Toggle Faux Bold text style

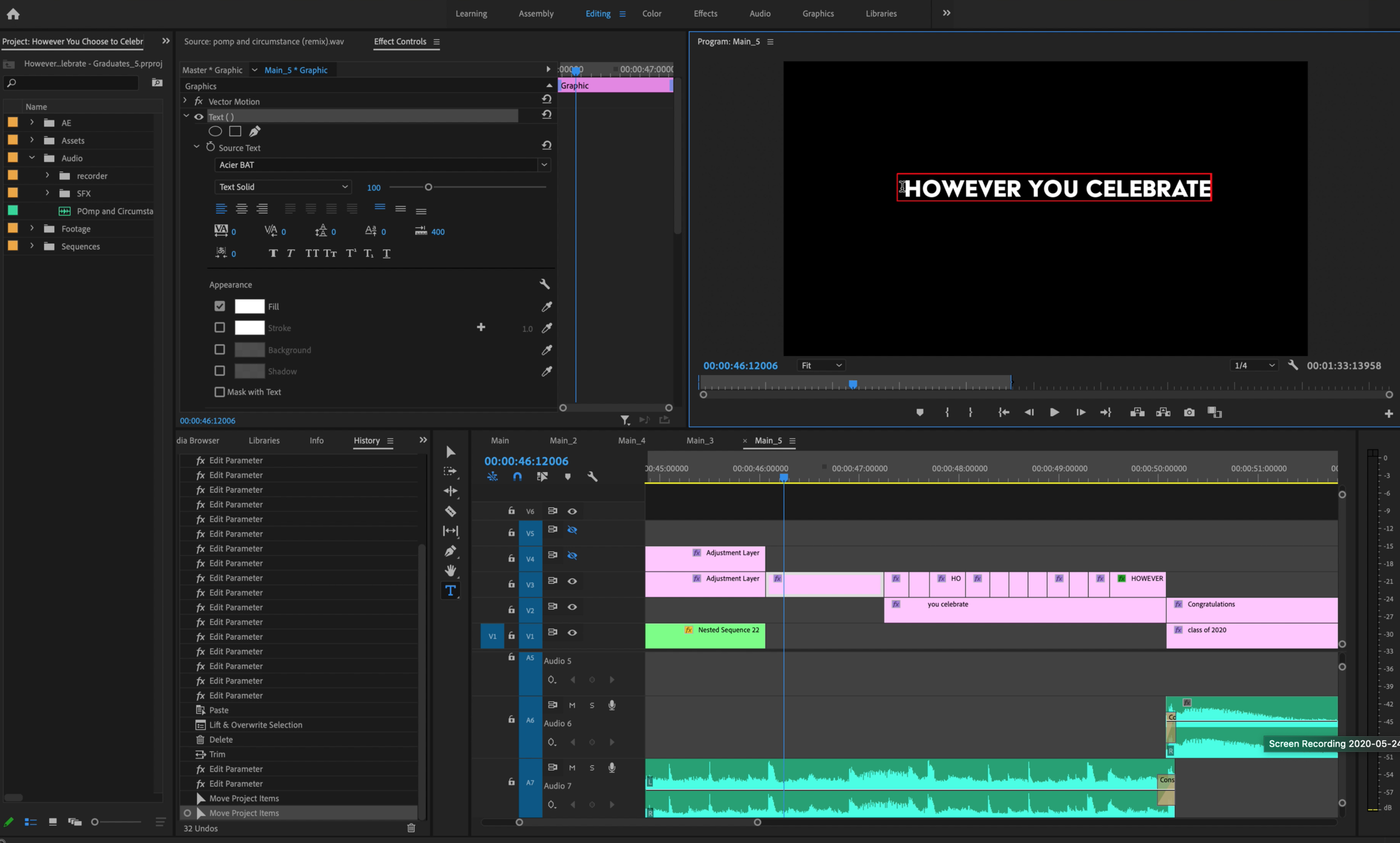click(273, 254)
